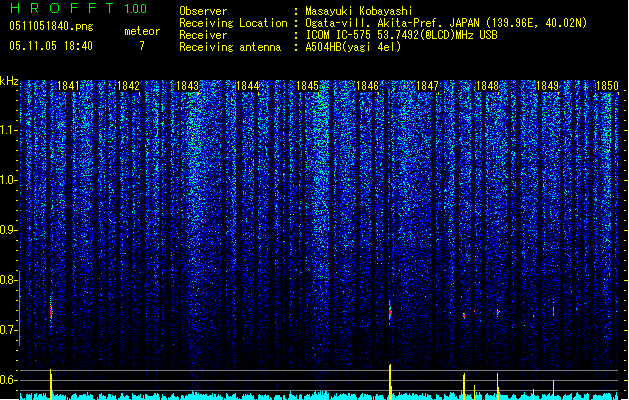Click the tallest yellow power spike under 1846
629x400 pixels.
[x=390, y=382]
